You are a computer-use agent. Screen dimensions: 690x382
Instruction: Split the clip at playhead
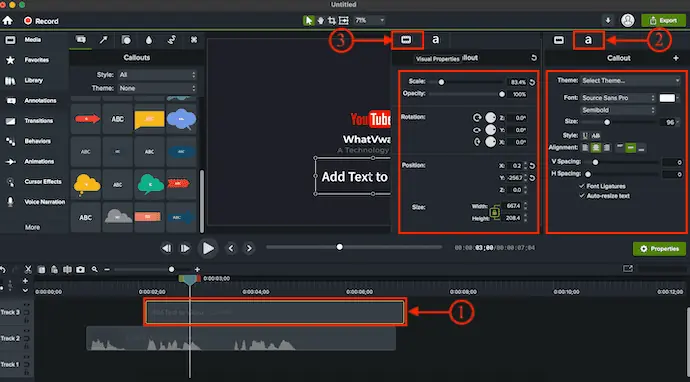(67, 269)
